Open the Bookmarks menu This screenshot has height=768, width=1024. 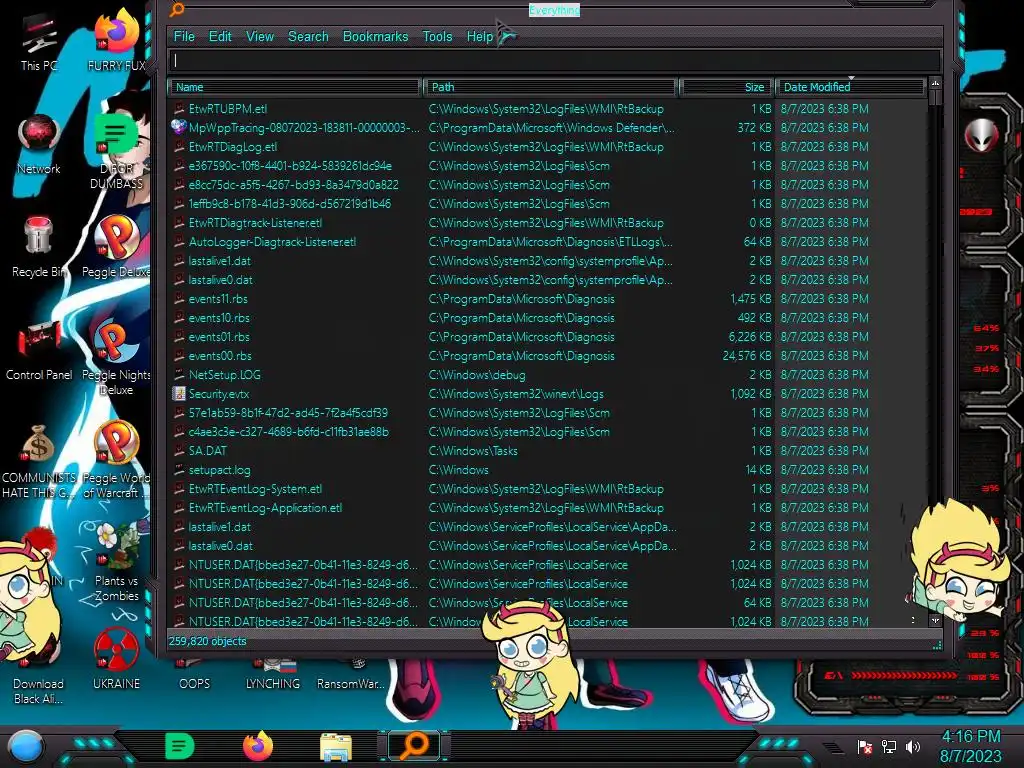376,37
